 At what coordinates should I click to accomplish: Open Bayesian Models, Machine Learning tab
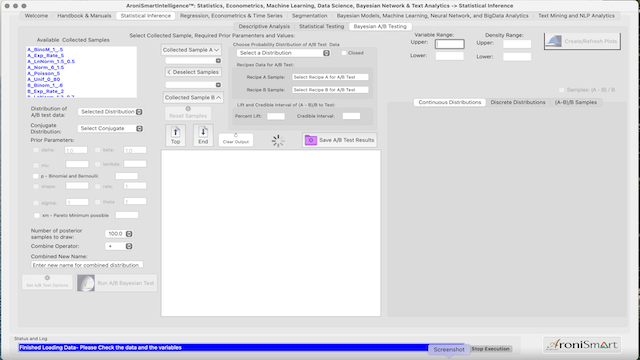(x=432, y=16)
